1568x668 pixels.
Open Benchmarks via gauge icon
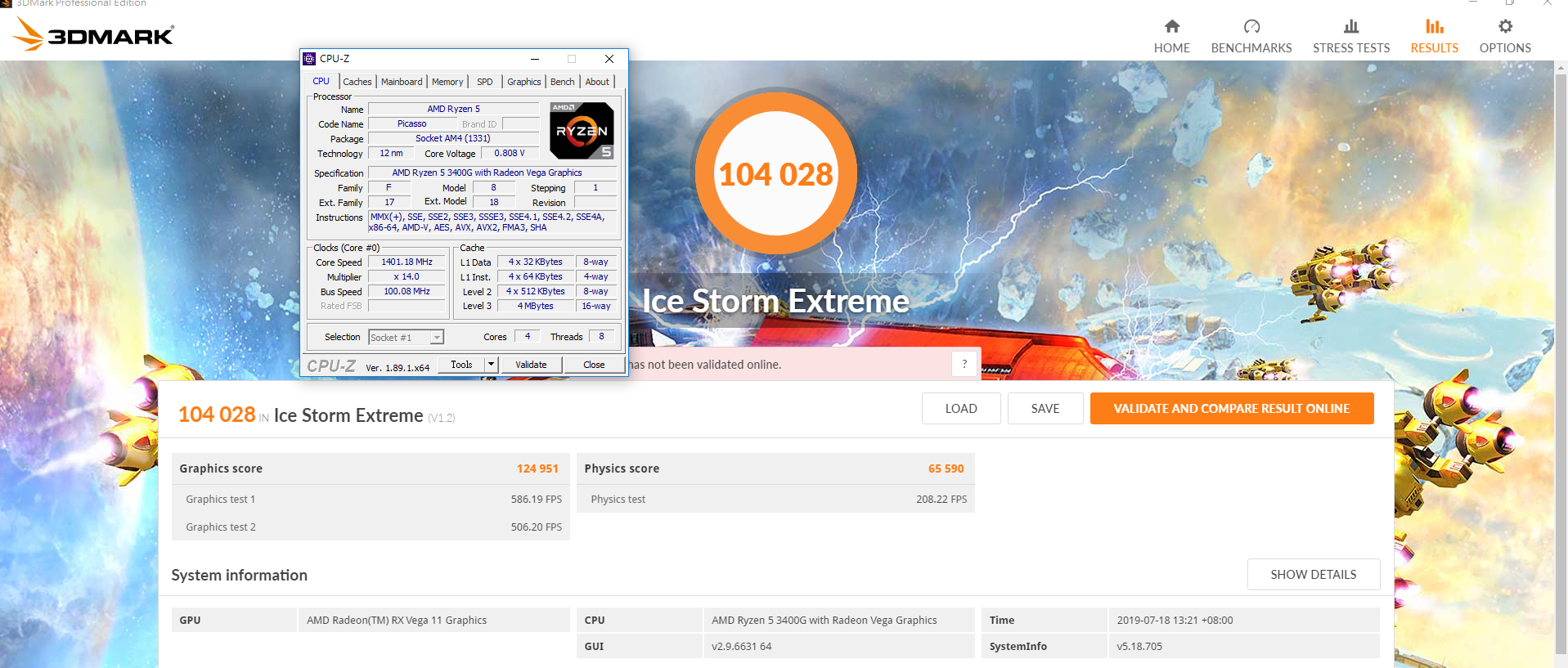pos(1251,26)
